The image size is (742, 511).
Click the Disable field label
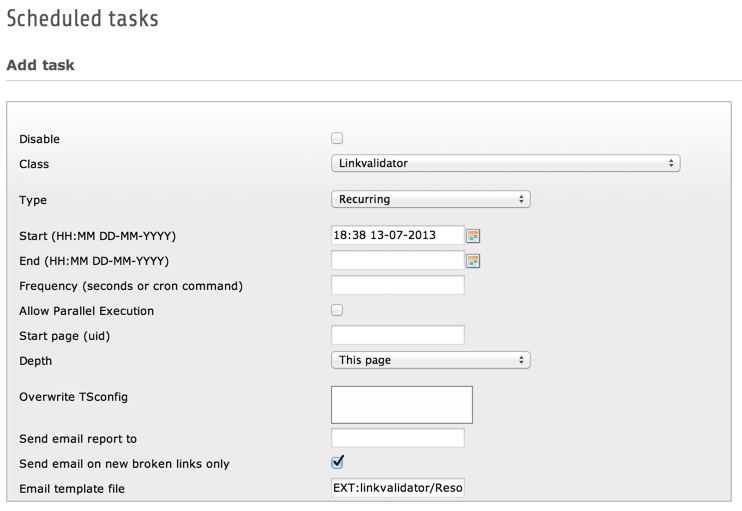point(40,139)
